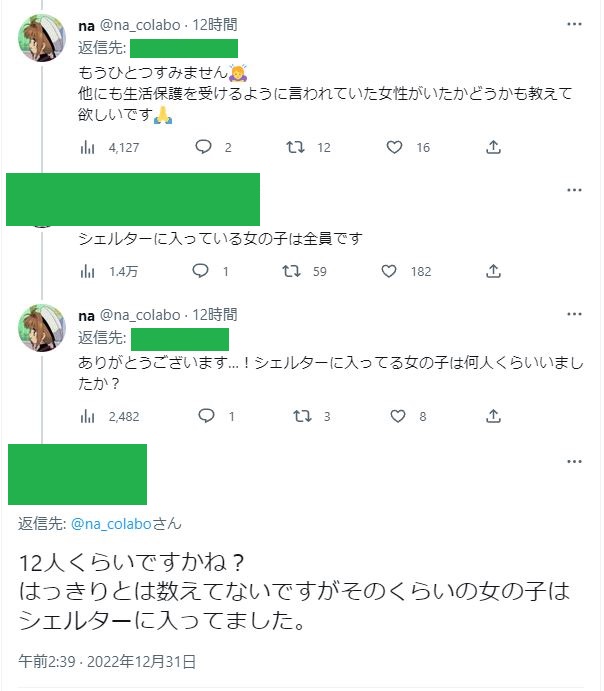
Task: Open more options menu on first tweet
Action: point(574,23)
